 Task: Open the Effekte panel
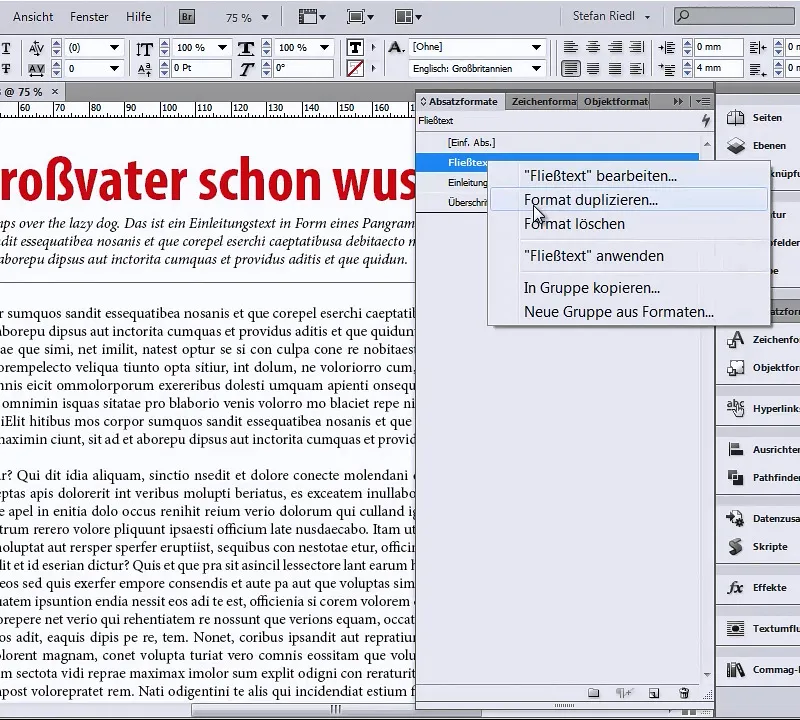(x=758, y=587)
